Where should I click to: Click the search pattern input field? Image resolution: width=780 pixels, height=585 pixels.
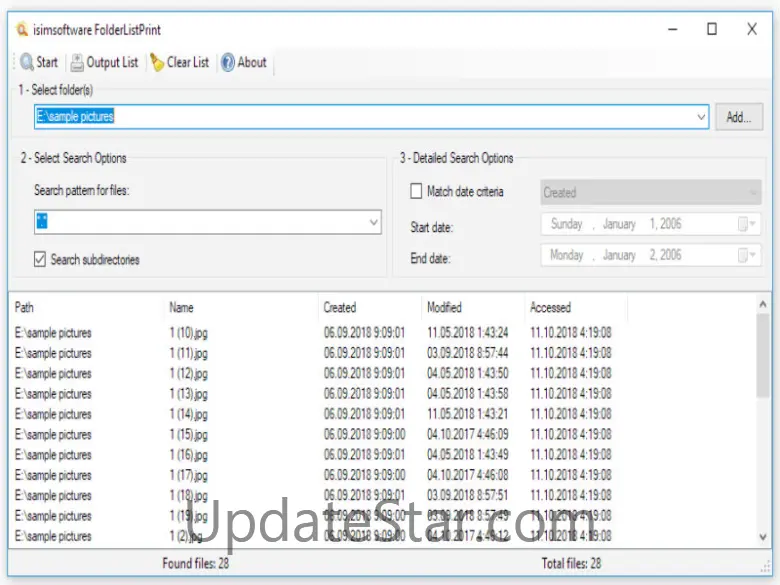(207, 222)
